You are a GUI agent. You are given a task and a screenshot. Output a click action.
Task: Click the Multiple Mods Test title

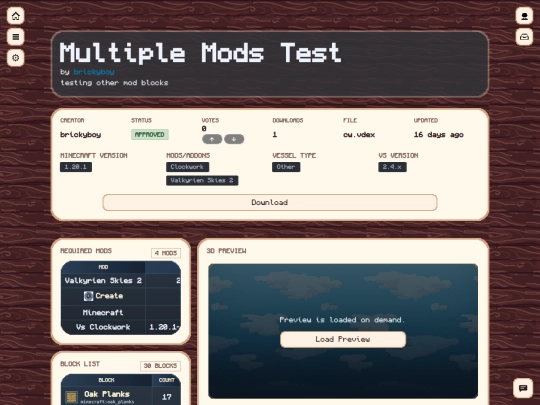point(200,53)
